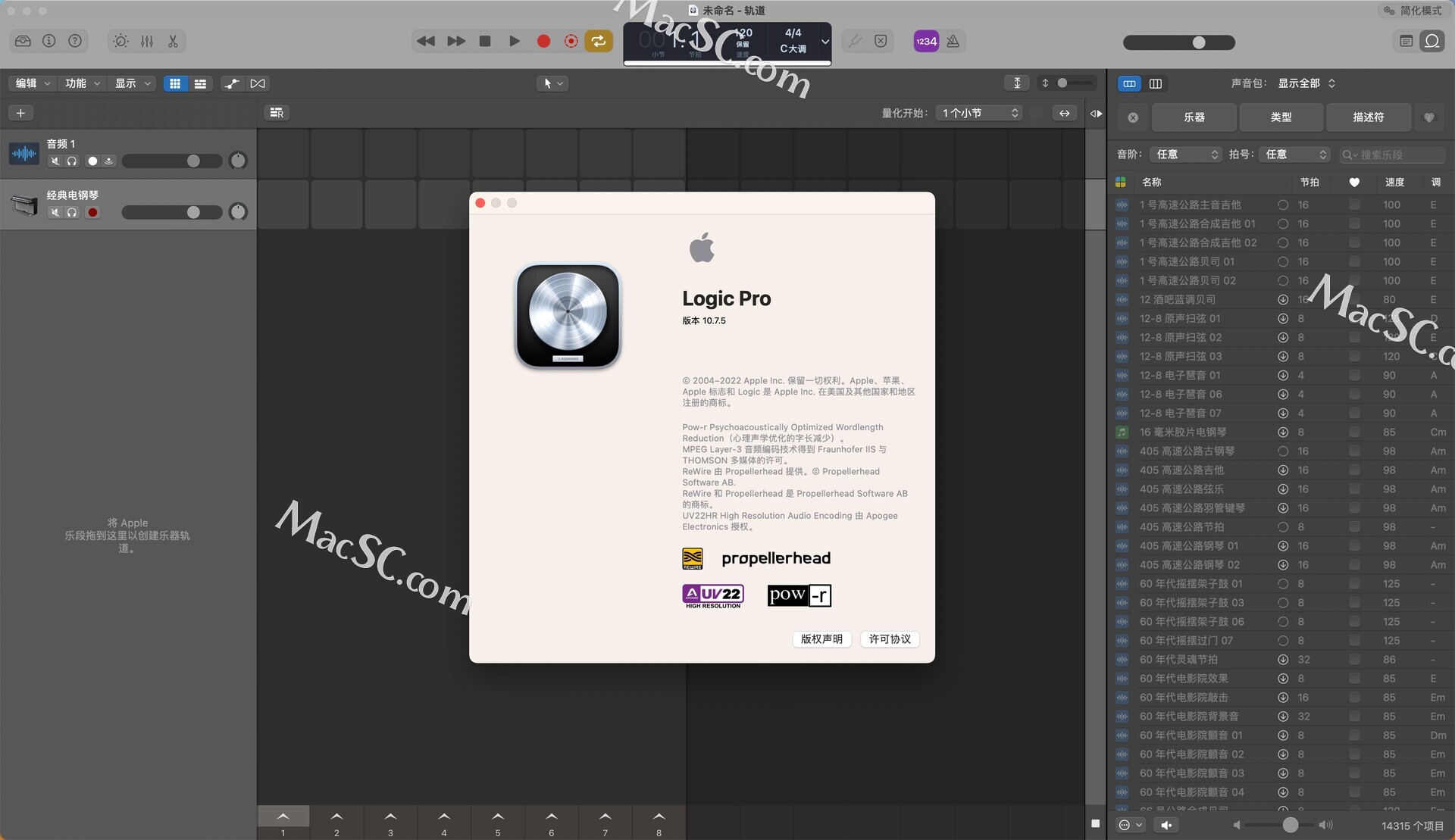The image size is (1455, 840).
Task: Open the 音阶 任意 dropdown
Action: pyautogui.click(x=1185, y=155)
